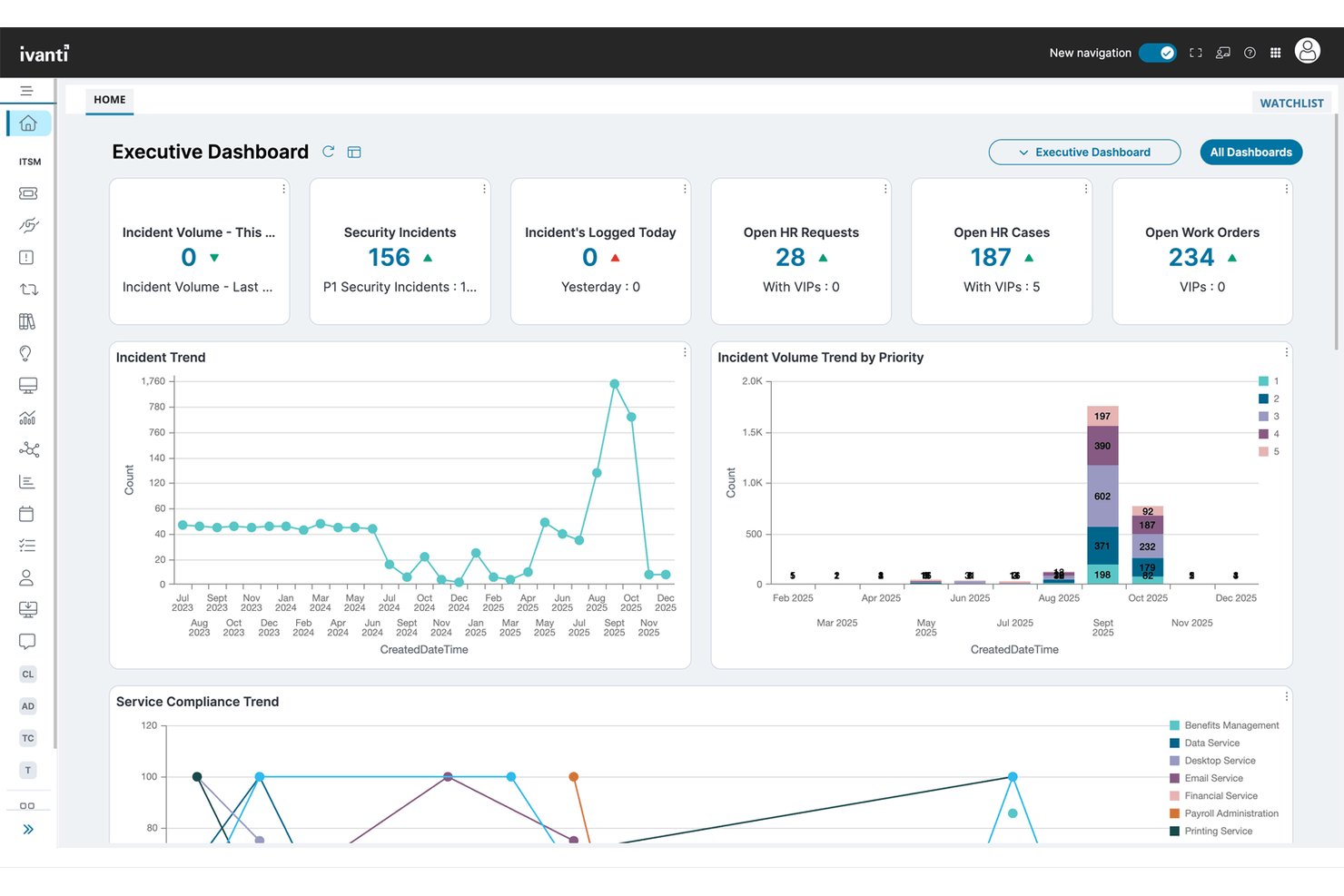The width and height of the screenshot is (1344, 896).
Task: Click the ivanti logo
Action: tap(44, 54)
